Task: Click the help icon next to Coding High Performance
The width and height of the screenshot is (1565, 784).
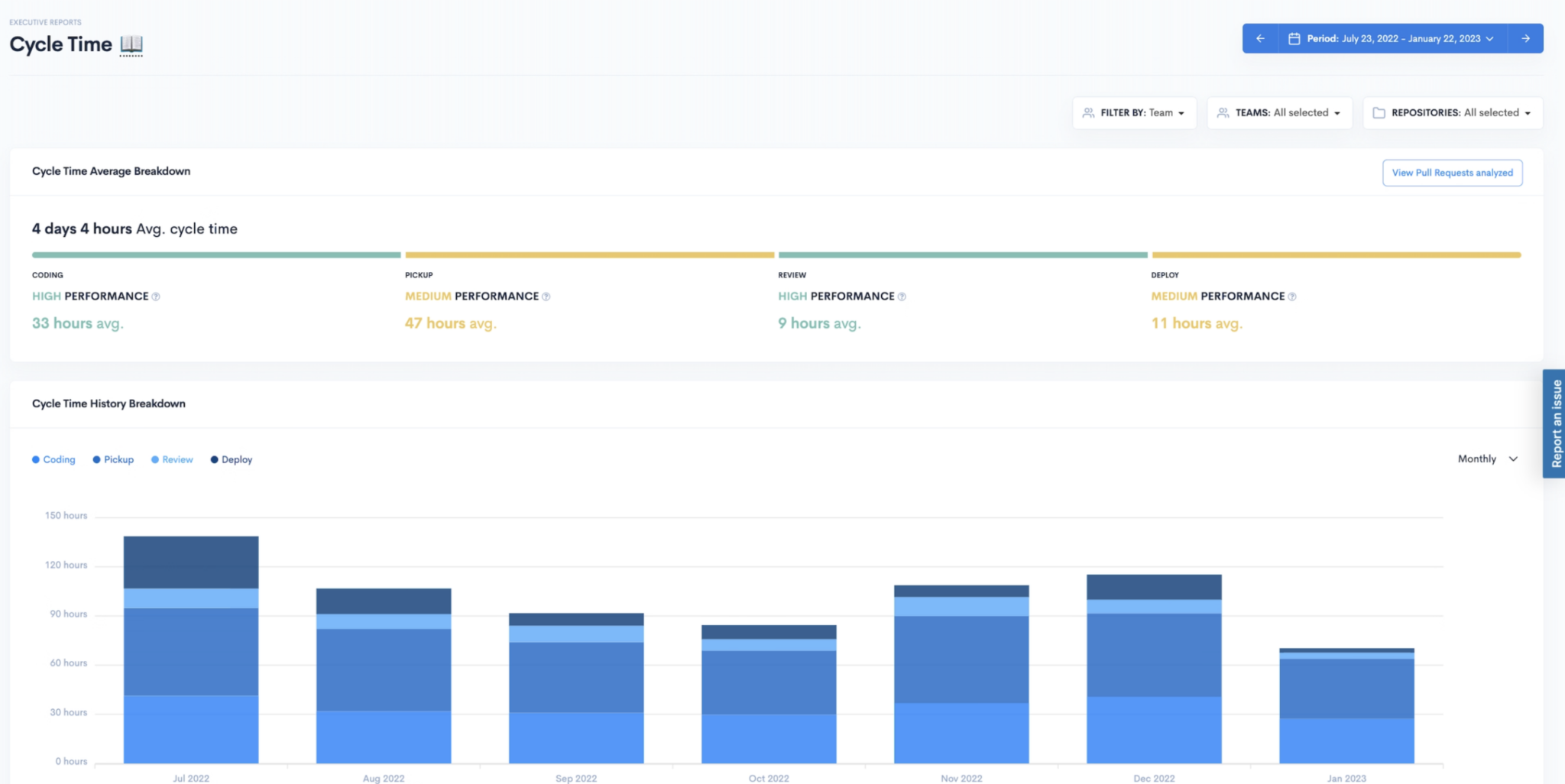Action: click(x=157, y=296)
